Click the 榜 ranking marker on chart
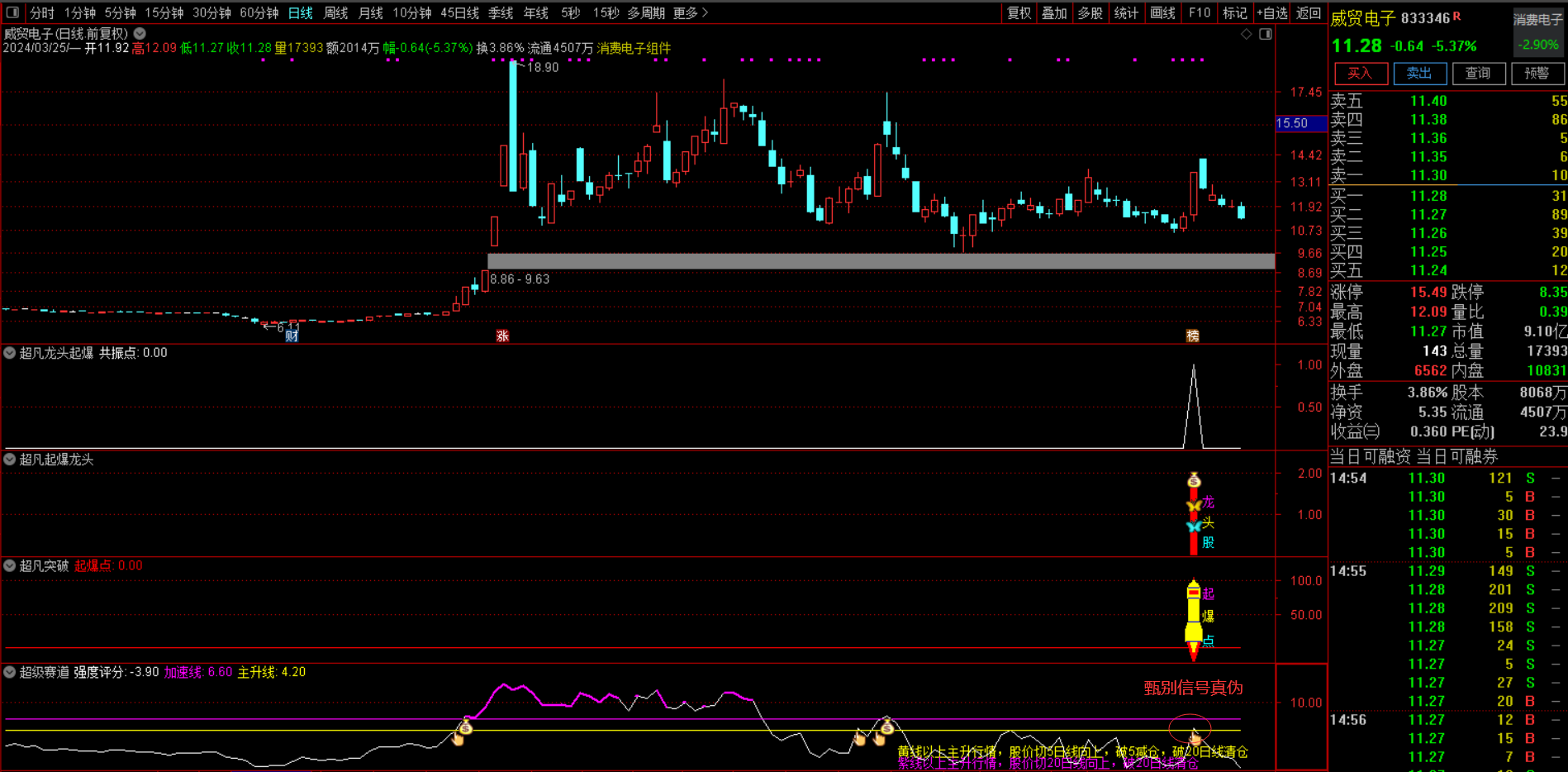Screen dimensions: 1568x772 click(x=1192, y=336)
